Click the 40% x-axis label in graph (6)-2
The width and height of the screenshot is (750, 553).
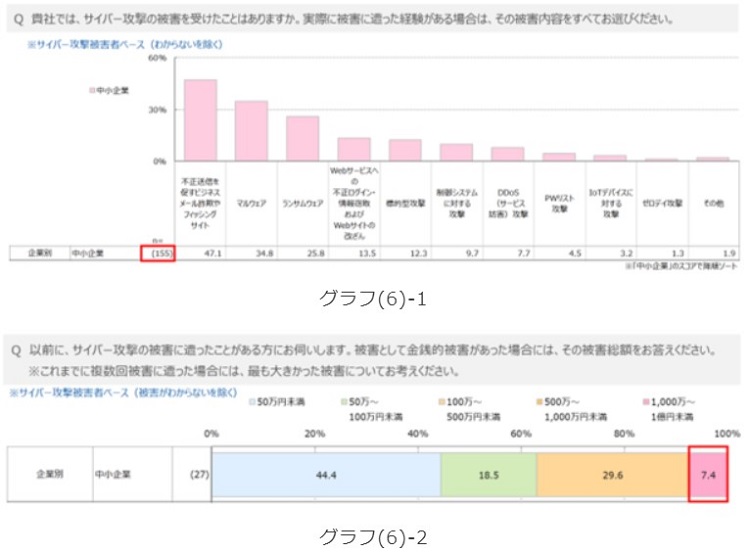[x=418, y=434]
